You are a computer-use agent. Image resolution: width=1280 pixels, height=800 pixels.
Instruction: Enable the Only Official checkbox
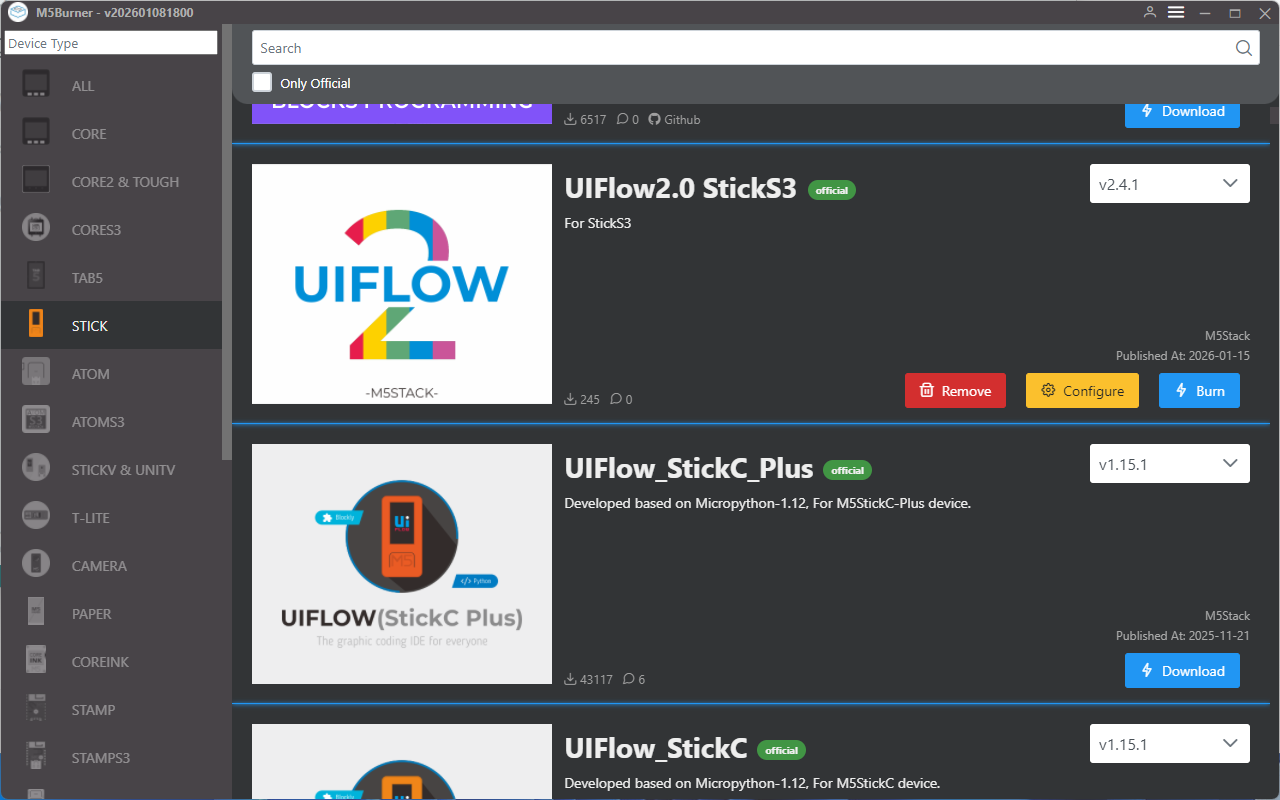point(262,83)
